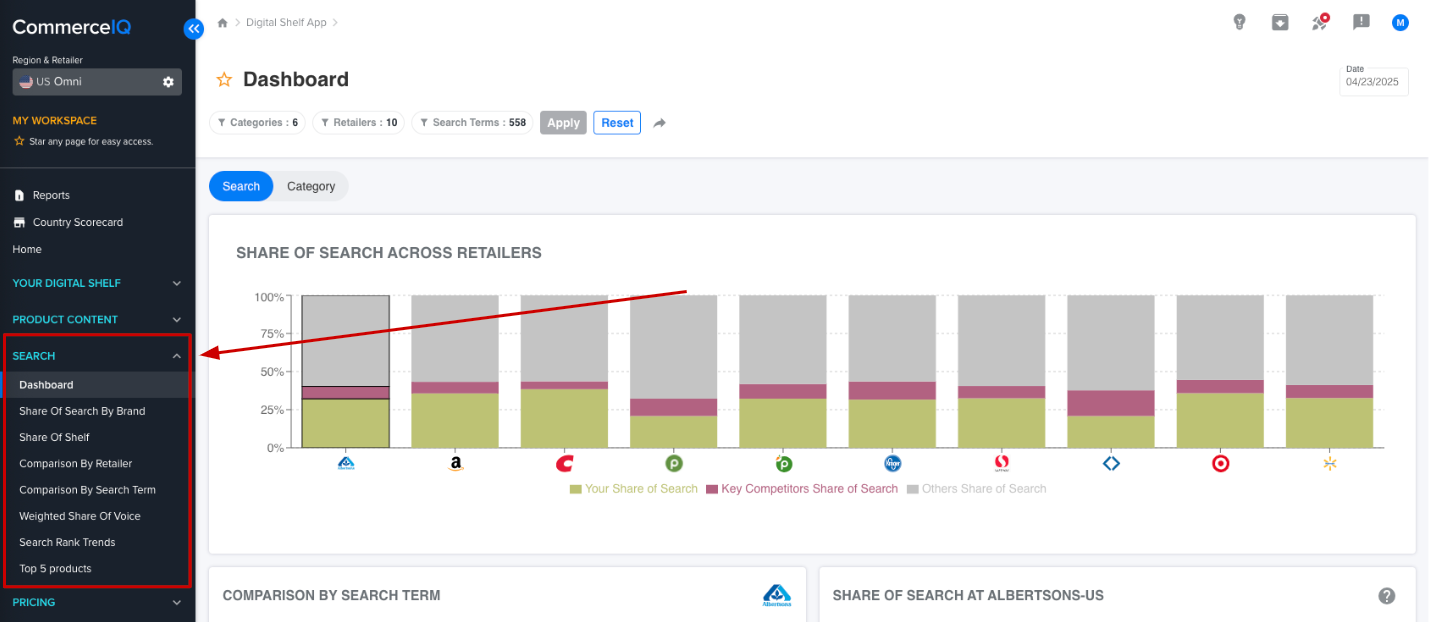
Task: Toggle Your Share of Search legend entry
Action: (634, 489)
